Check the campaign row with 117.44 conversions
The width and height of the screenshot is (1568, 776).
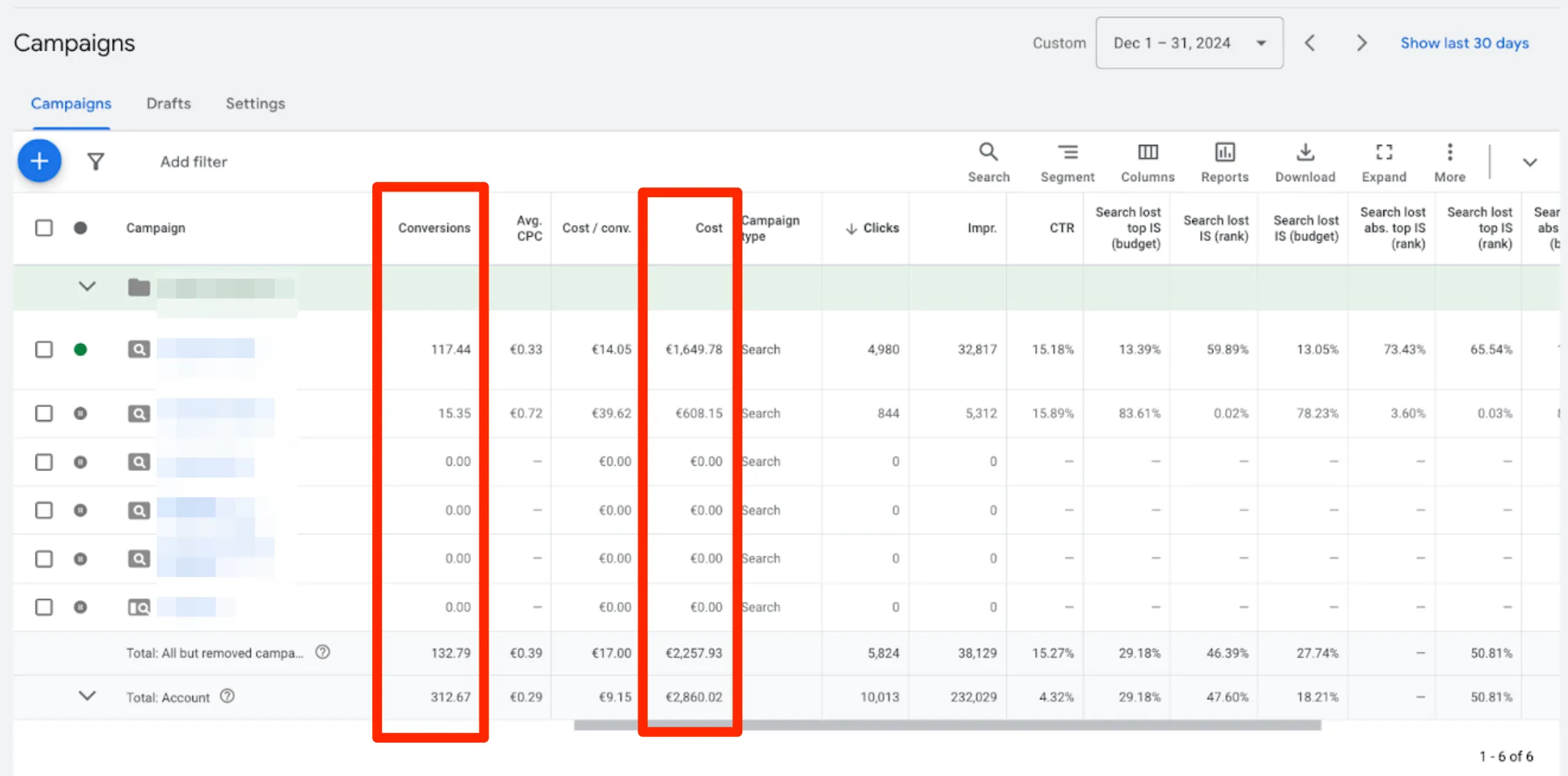[x=44, y=349]
